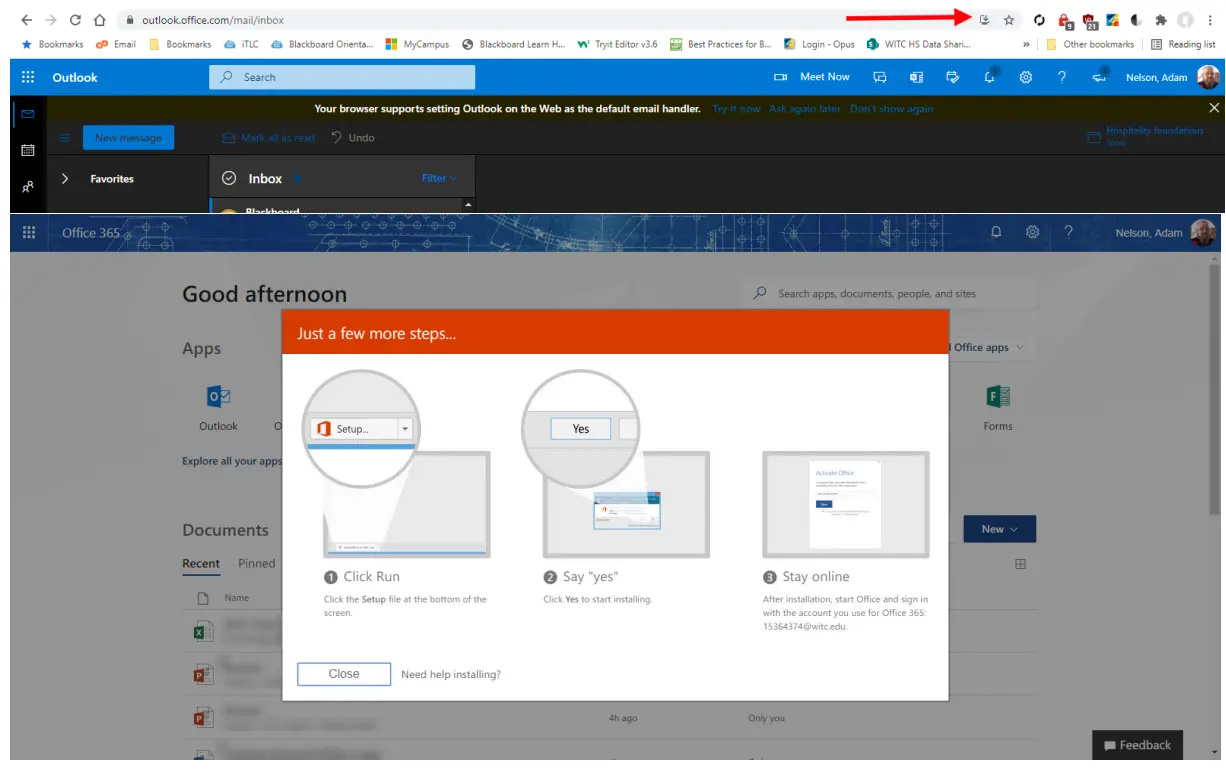Send feedback via the megaphone icon

coord(1098,77)
